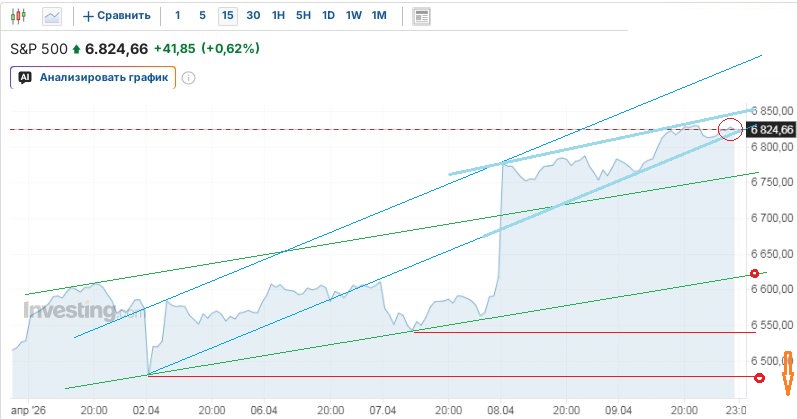The width and height of the screenshot is (797, 419).
Task: Switch chart to 5H interval
Action: point(303,16)
